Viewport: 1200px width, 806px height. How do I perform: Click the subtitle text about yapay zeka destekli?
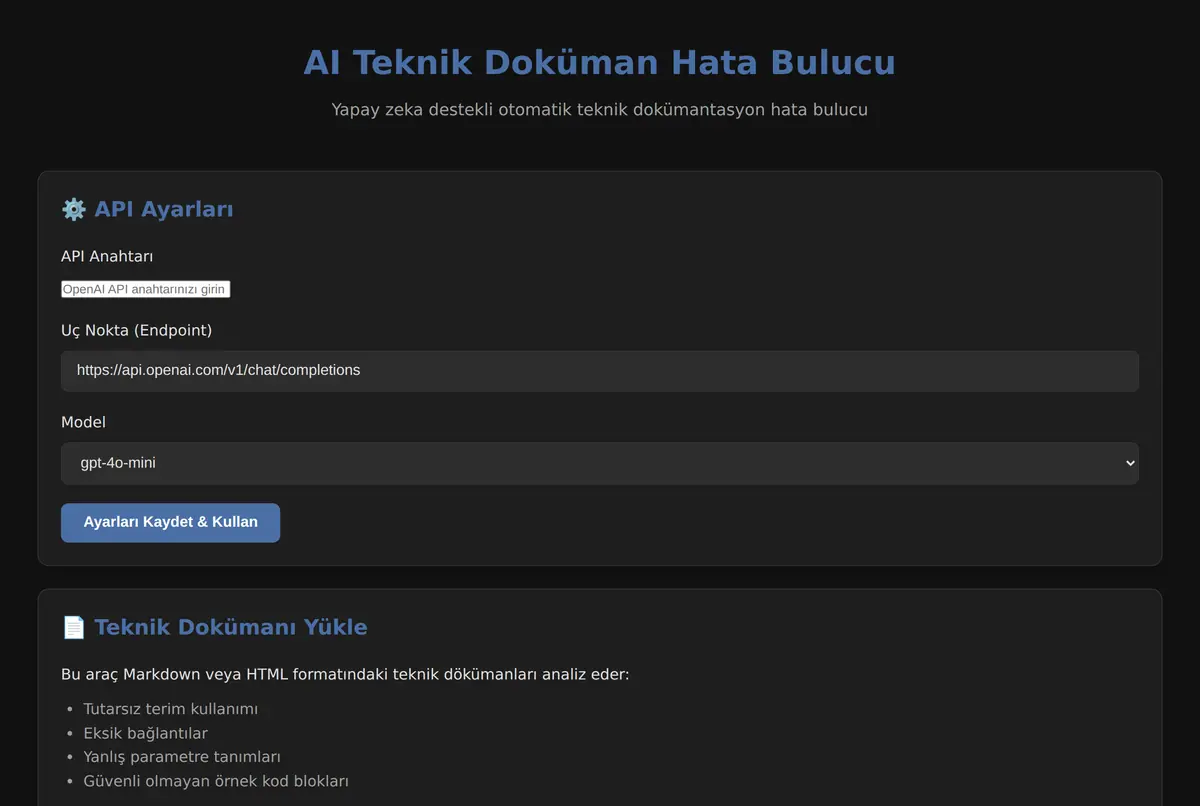pos(600,109)
